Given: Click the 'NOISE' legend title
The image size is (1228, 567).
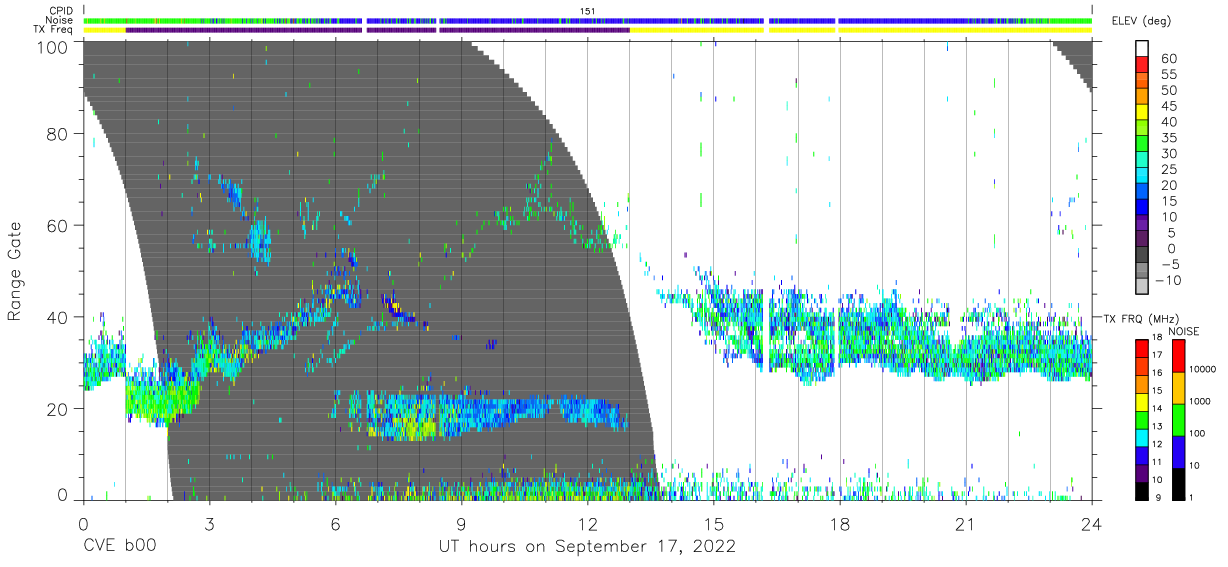Looking at the screenshot, I should pos(1185,331).
